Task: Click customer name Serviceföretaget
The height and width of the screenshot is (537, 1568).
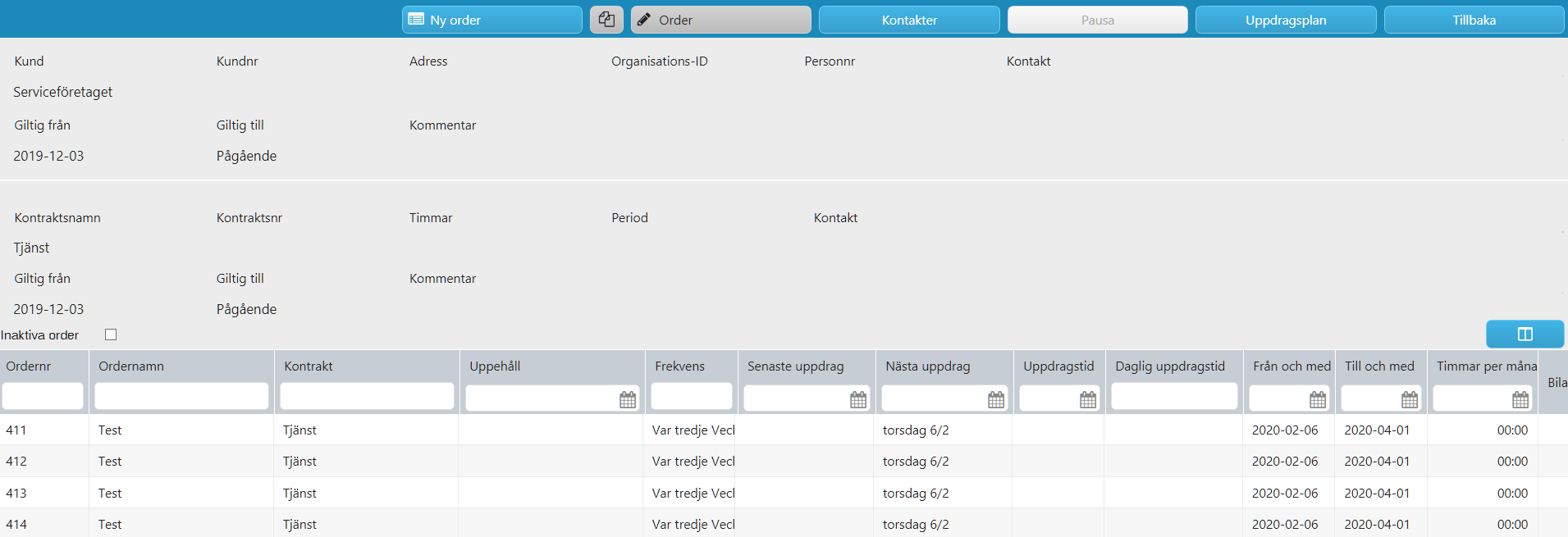Action: 63,92
